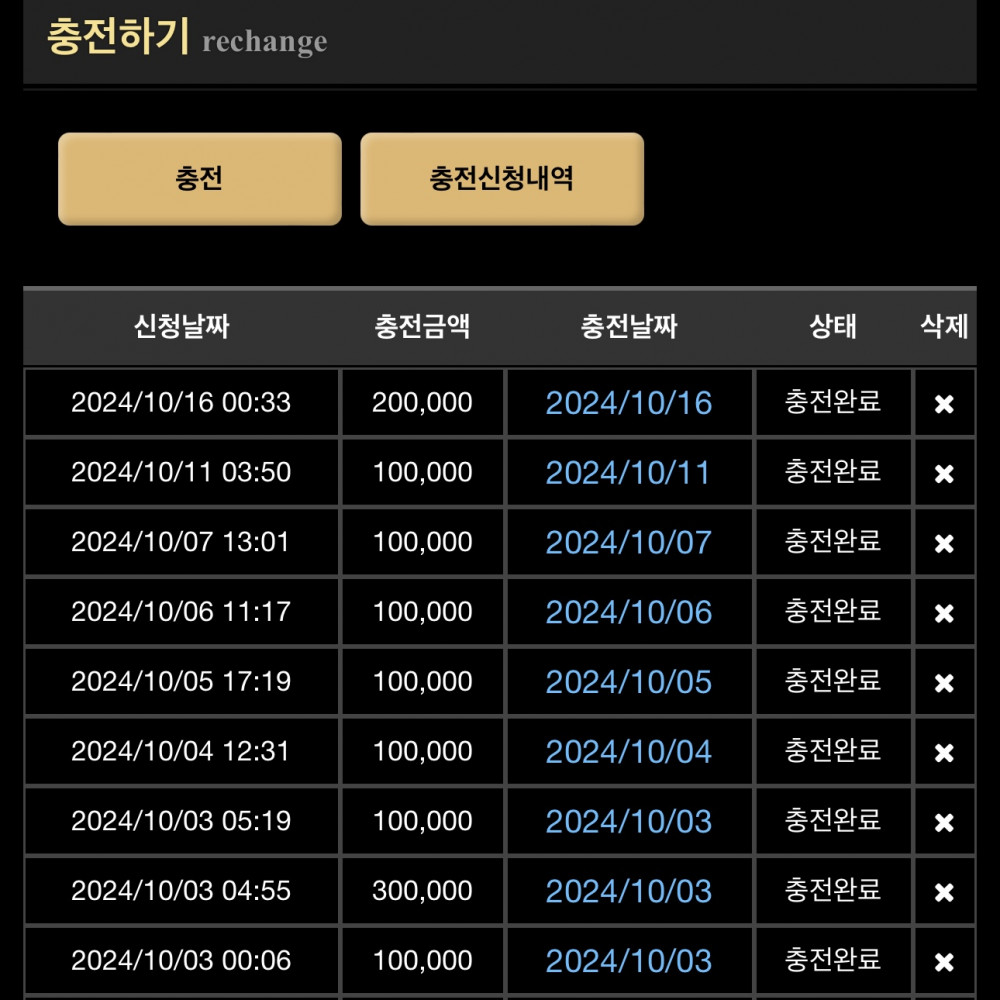Click the 충전금액 column header

[x=422, y=326]
